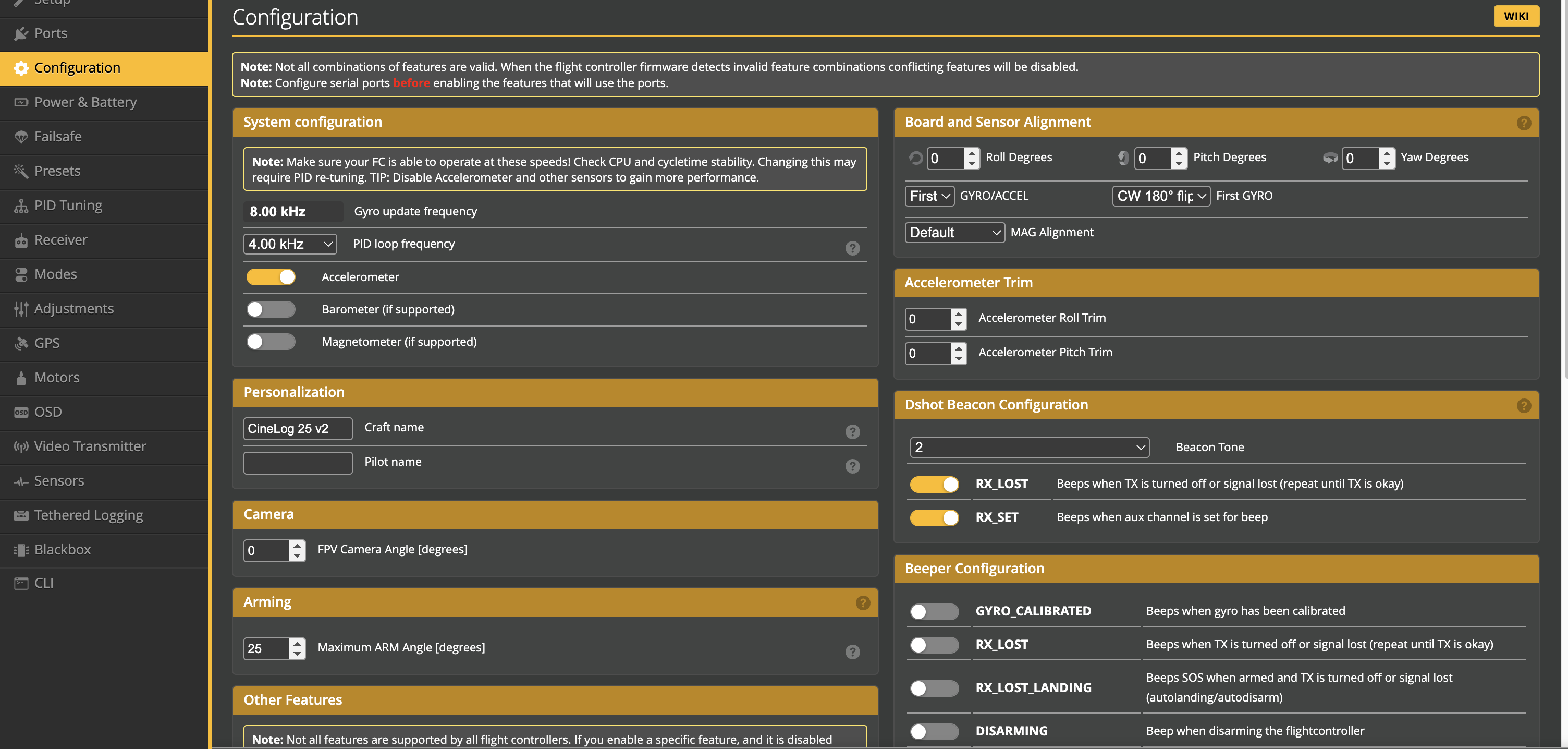Click the Failsafe parachute icon
The height and width of the screenshot is (749, 1568).
tap(21, 137)
